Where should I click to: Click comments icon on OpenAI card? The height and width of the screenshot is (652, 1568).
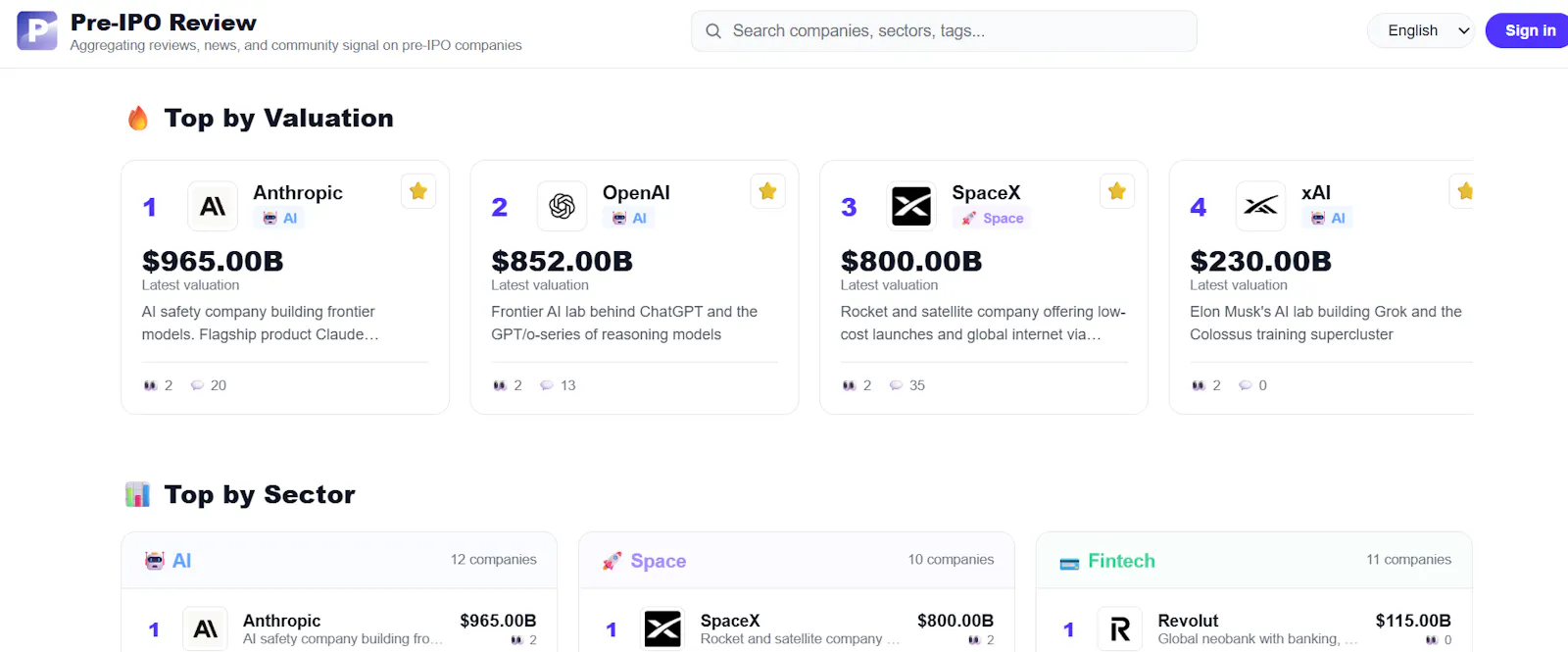tap(547, 385)
